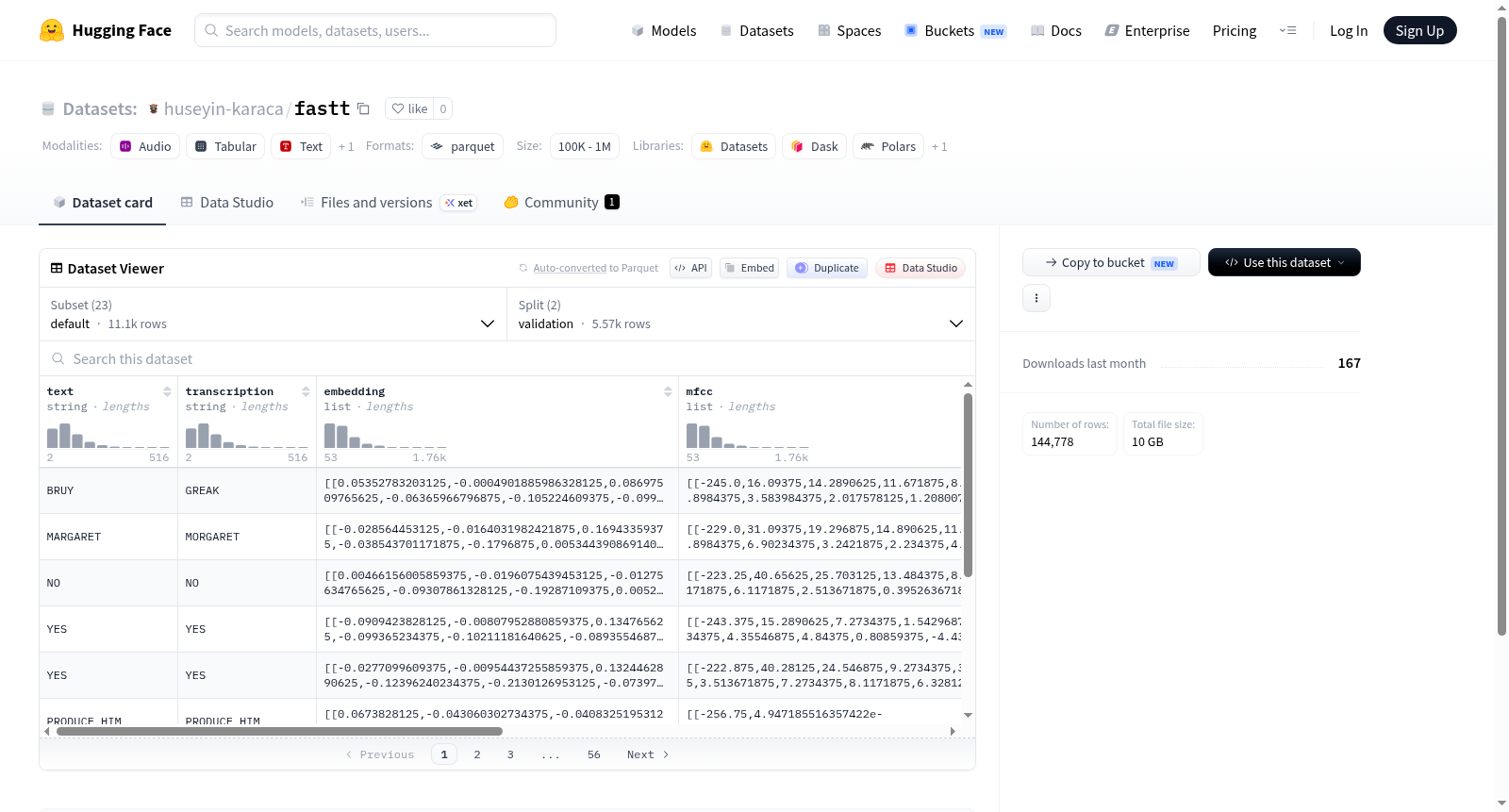Select the Text modality tag
Image resolution: width=1509 pixels, height=812 pixels.
(x=301, y=146)
